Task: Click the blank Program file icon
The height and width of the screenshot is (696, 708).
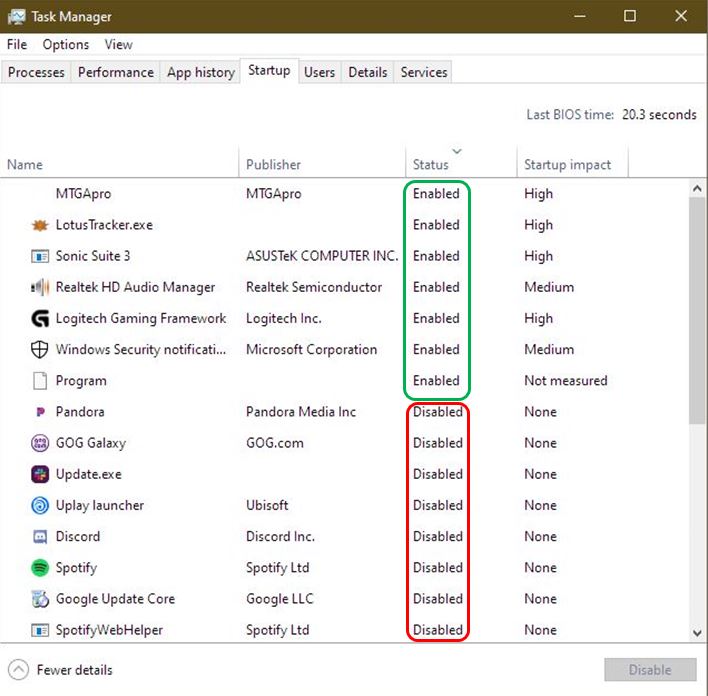Action: coord(40,381)
